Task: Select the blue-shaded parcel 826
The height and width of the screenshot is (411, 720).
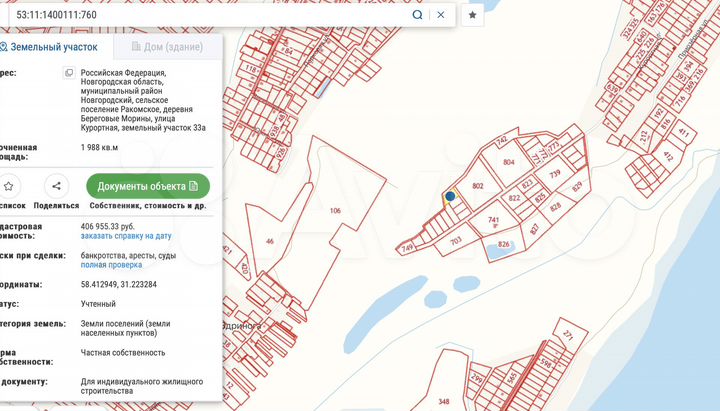Action: [503, 246]
